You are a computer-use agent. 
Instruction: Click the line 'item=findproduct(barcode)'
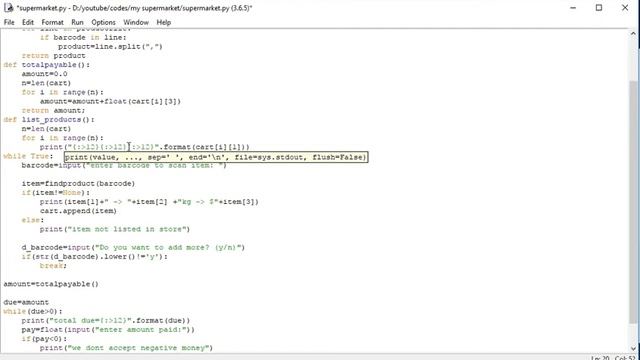point(78,184)
